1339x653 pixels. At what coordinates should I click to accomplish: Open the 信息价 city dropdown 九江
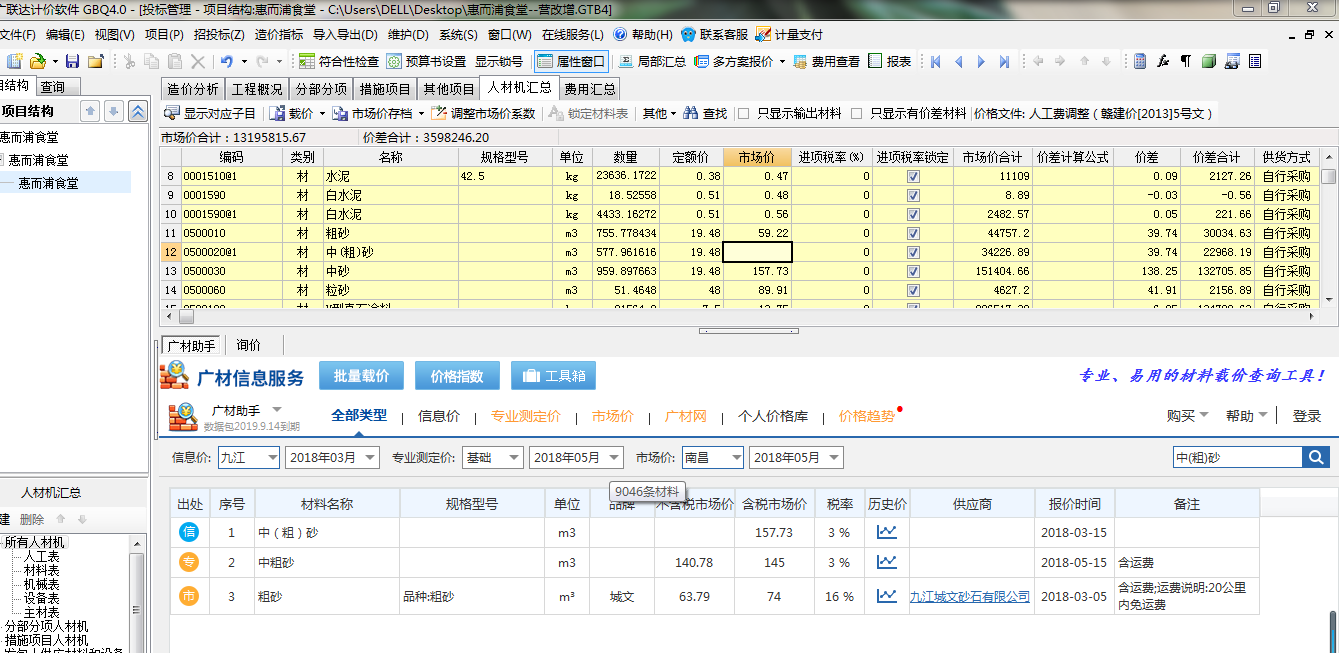tap(249, 457)
